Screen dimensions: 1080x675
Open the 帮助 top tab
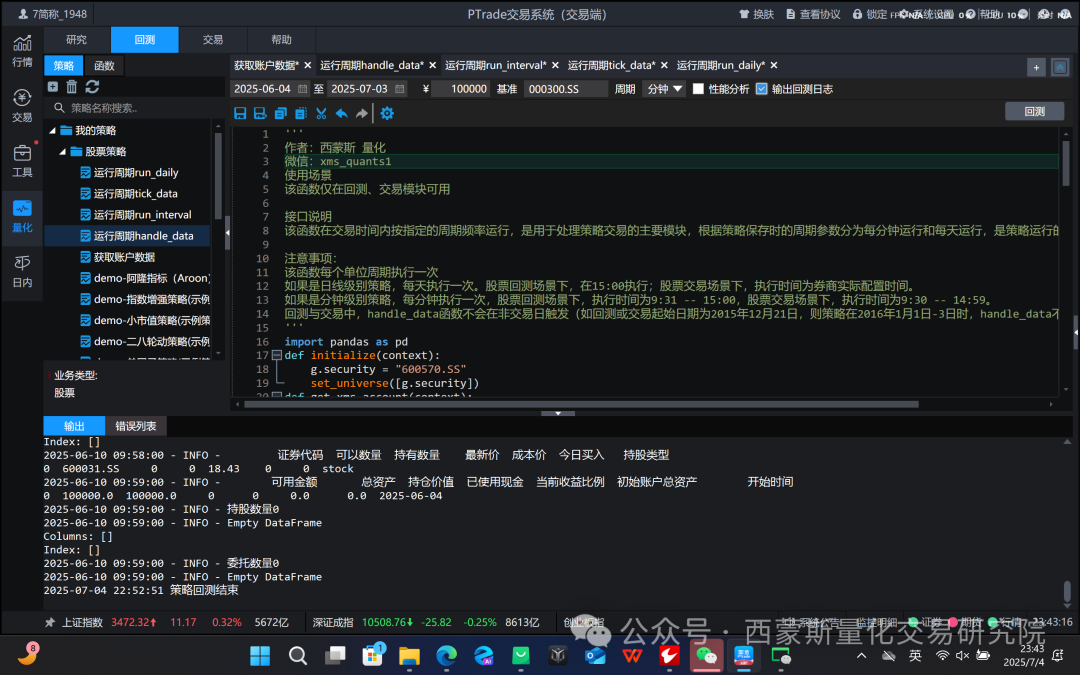(281, 40)
